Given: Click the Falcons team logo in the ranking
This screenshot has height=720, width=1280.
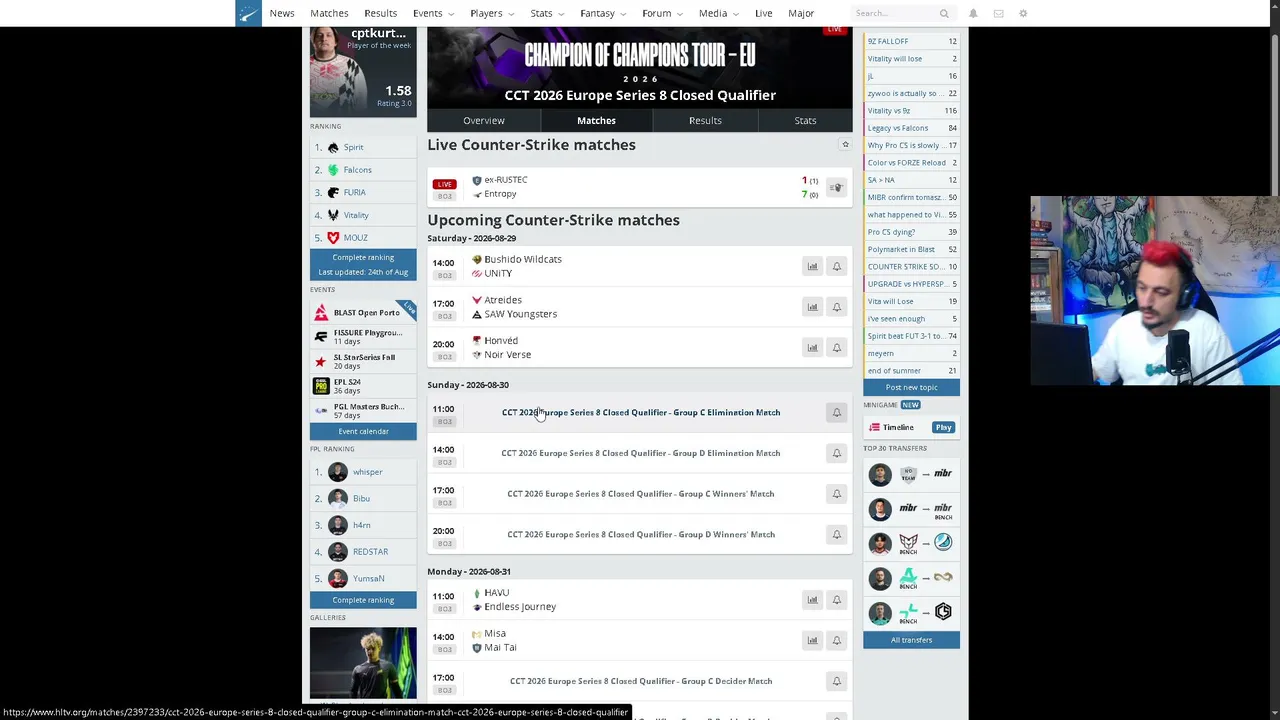Looking at the screenshot, I should click(x=333, y=170).
